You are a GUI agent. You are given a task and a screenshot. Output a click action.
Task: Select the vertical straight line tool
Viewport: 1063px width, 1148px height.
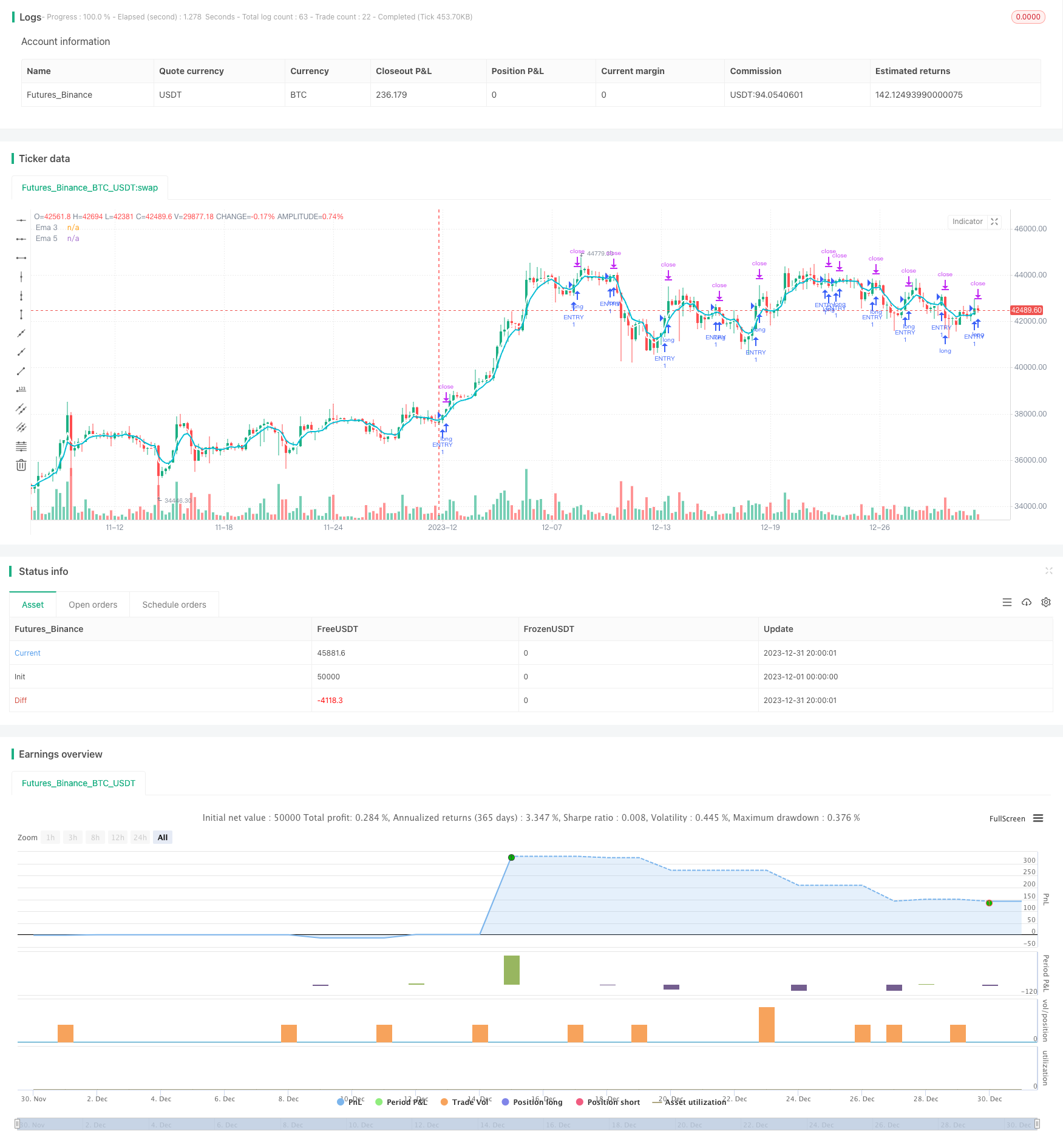tap(21, 277)
